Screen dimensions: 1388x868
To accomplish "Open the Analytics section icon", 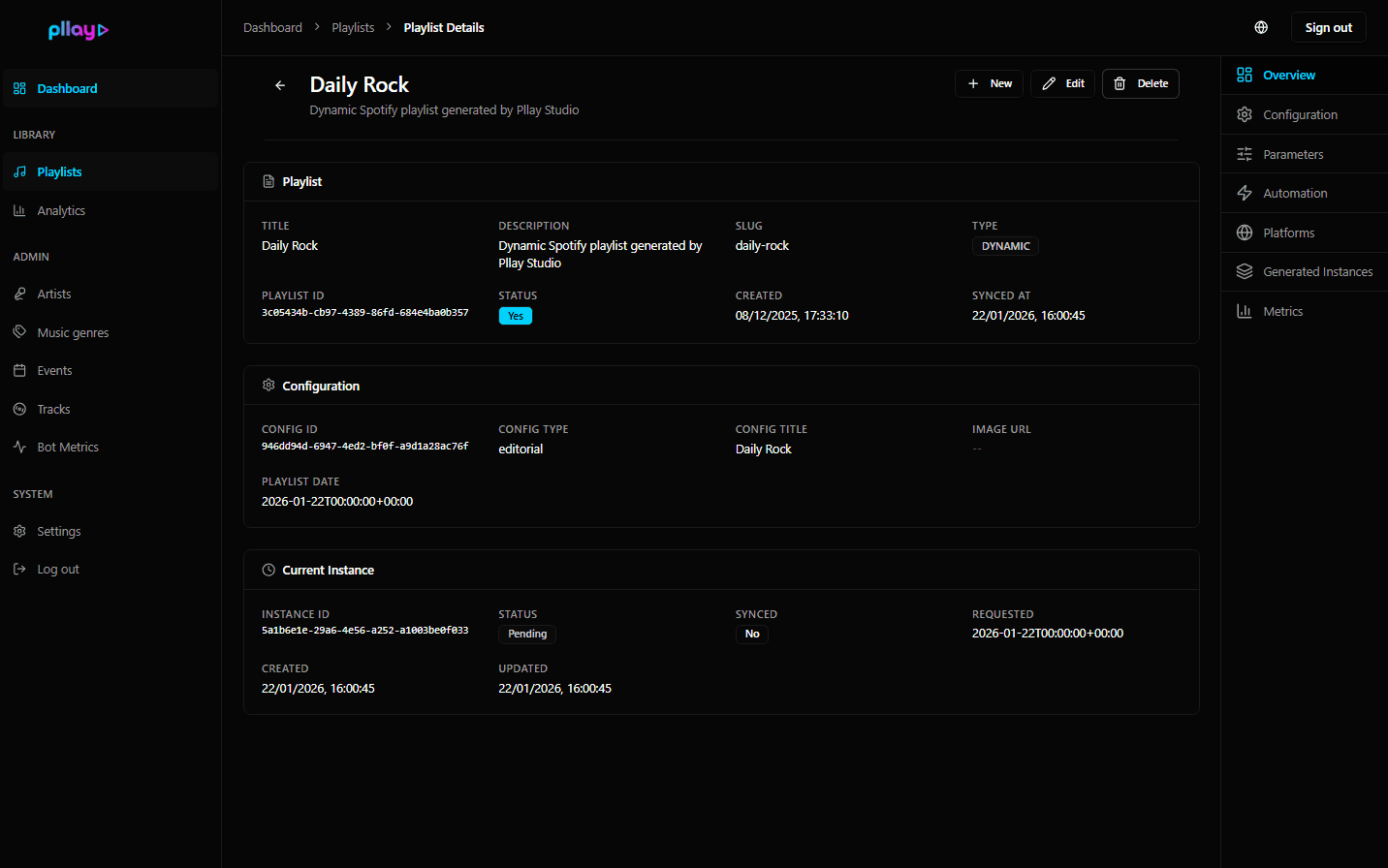I will (x=20, y=210).
